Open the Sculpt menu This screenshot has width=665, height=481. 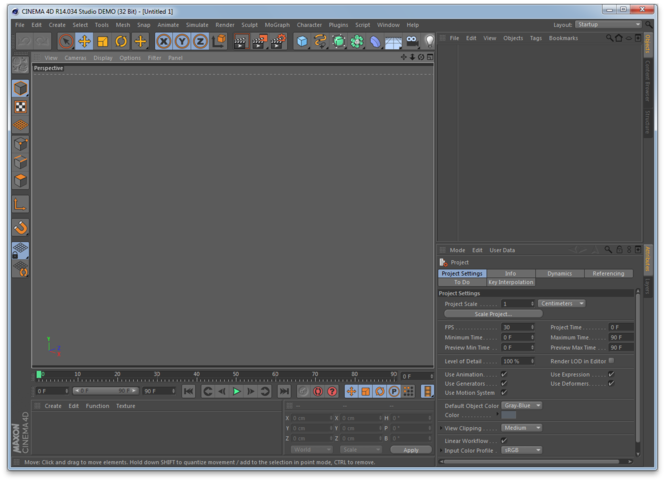(249, 25)
